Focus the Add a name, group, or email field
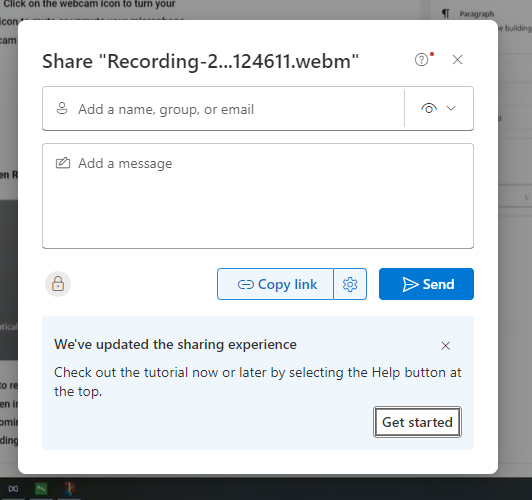The width and height of the screenshot is (532, 500). (224, 109)
